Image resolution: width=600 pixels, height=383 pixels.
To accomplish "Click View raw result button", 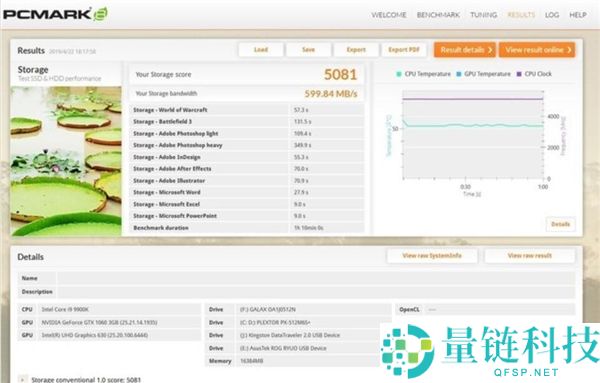I will click(530, 256).
